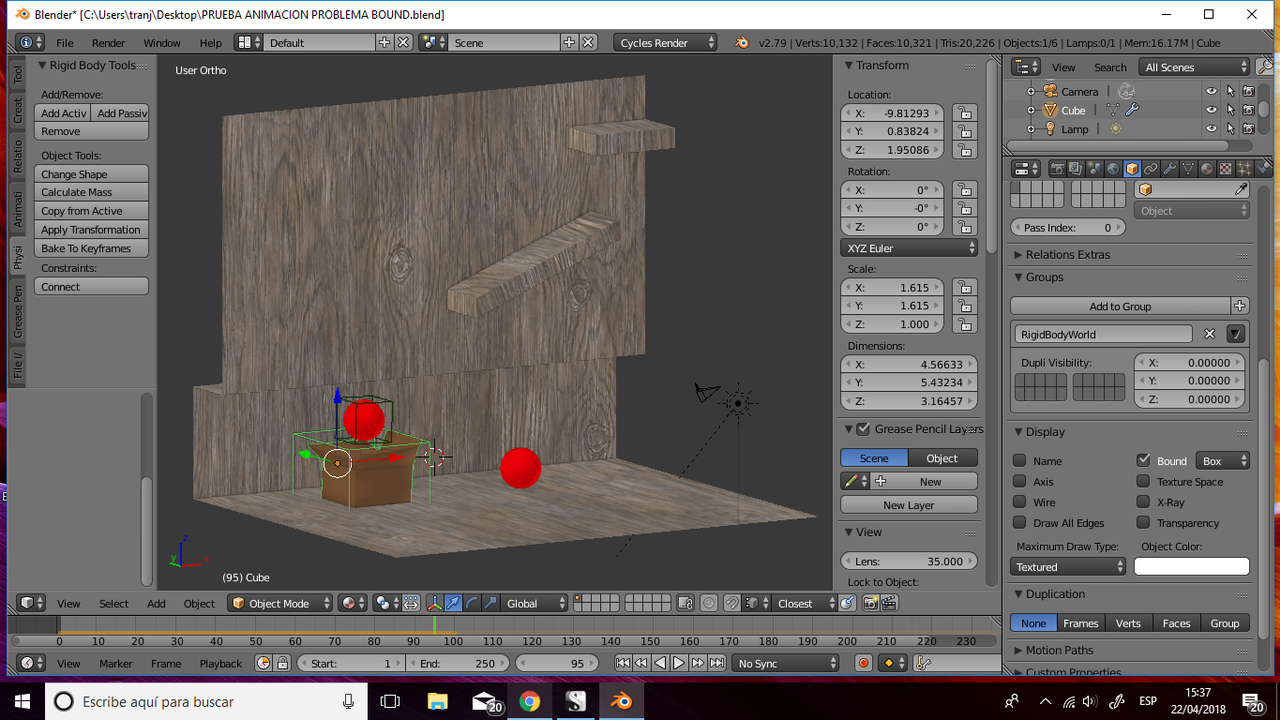Switch to the Object grease pencil tab
This screenshot has width=1280, height=720.
pyautogui.click(x=941, y=457)
